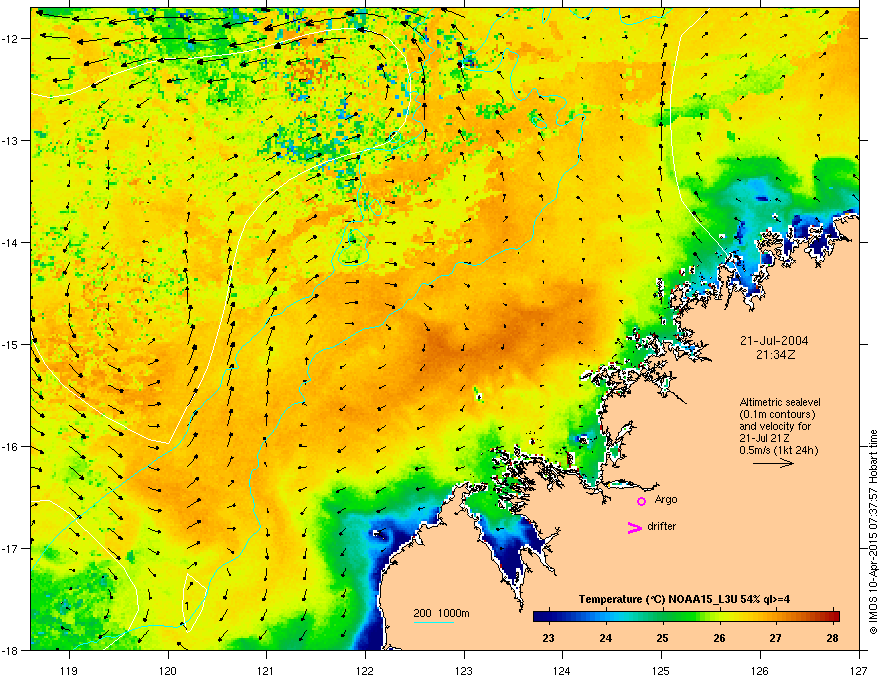Click the color bar label 28
The image size is (880, 680).
(x=832, y=638)
